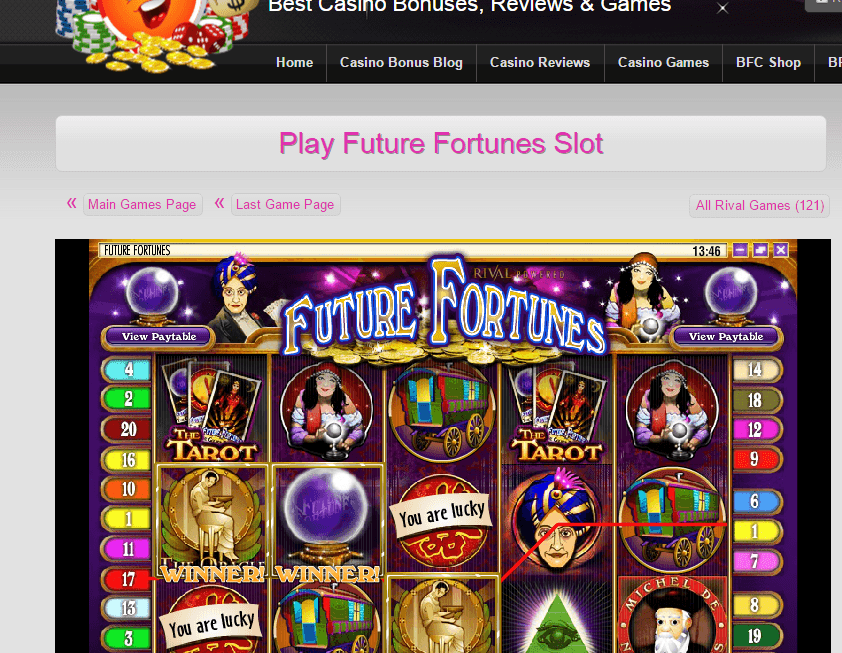Image resolution: width=842 pixels, height=653 pixels.
Task: Click the Michel de Nostradamus portrait symbol
Action: 673,615
